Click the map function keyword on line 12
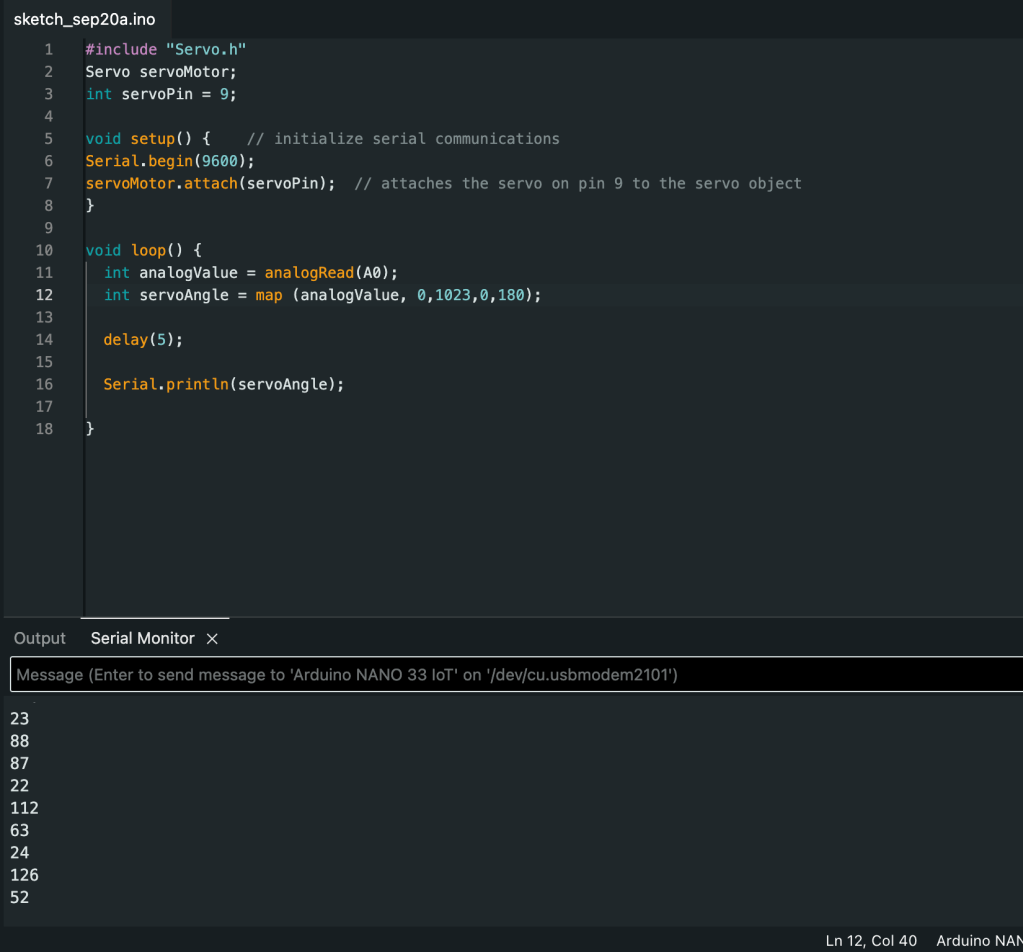 pos(269,296)
